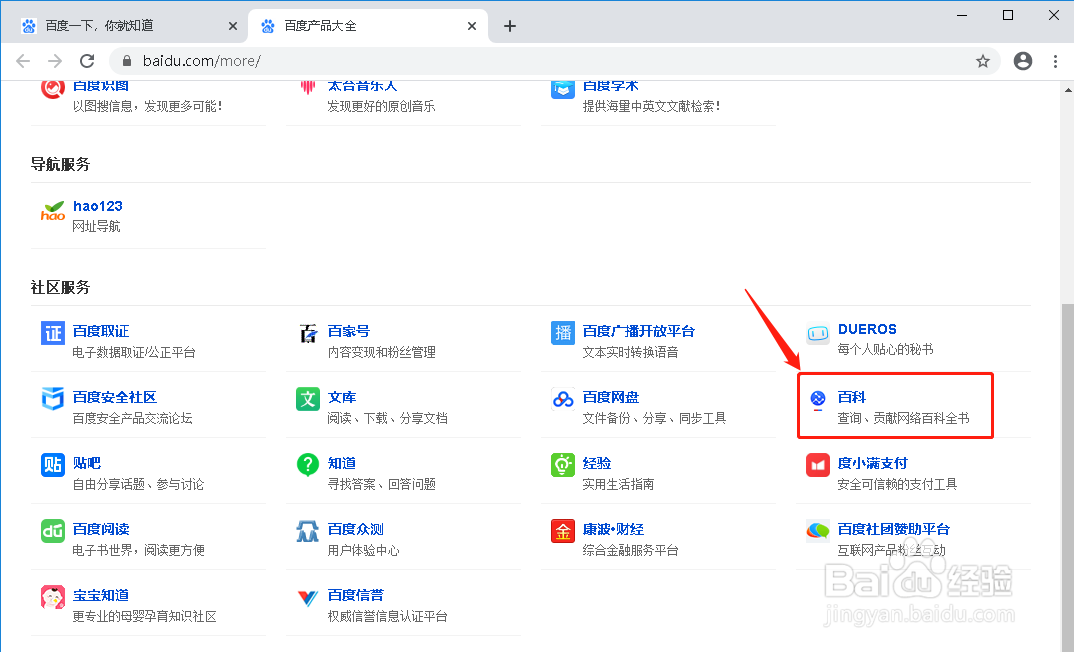Go back with the back arrow
Viewport: 1074px width, 652px height.
coord(23,61)
